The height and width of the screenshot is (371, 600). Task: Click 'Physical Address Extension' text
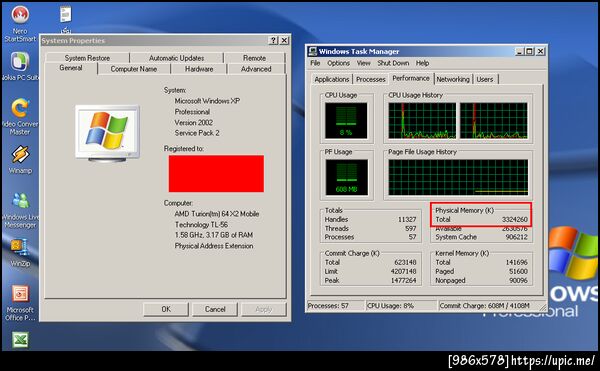point(214,246)
